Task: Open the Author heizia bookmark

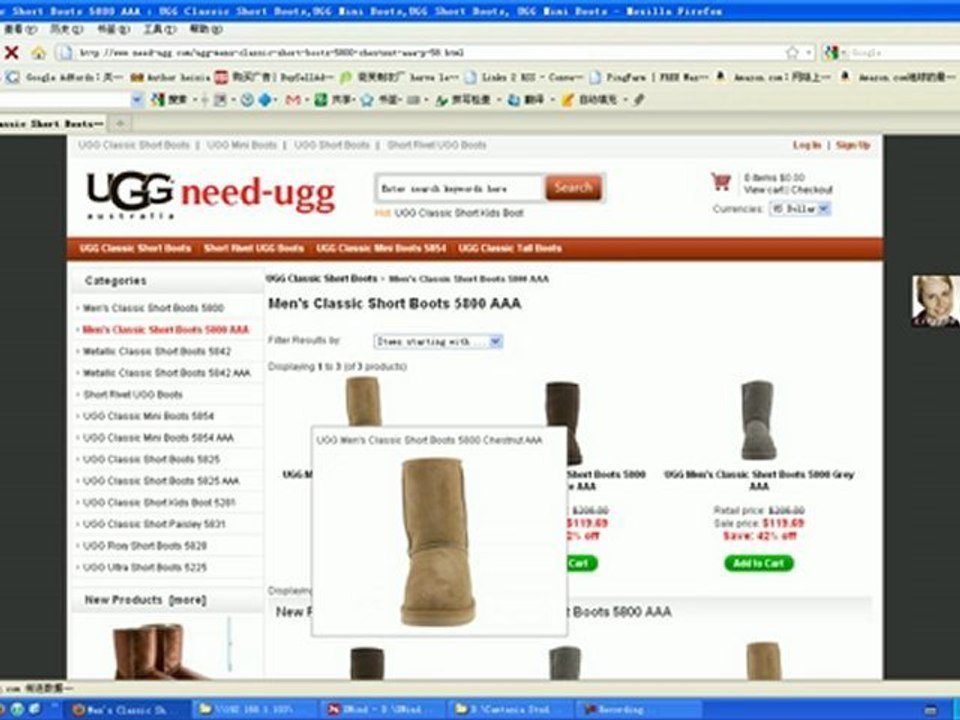Action: [170, 77]
